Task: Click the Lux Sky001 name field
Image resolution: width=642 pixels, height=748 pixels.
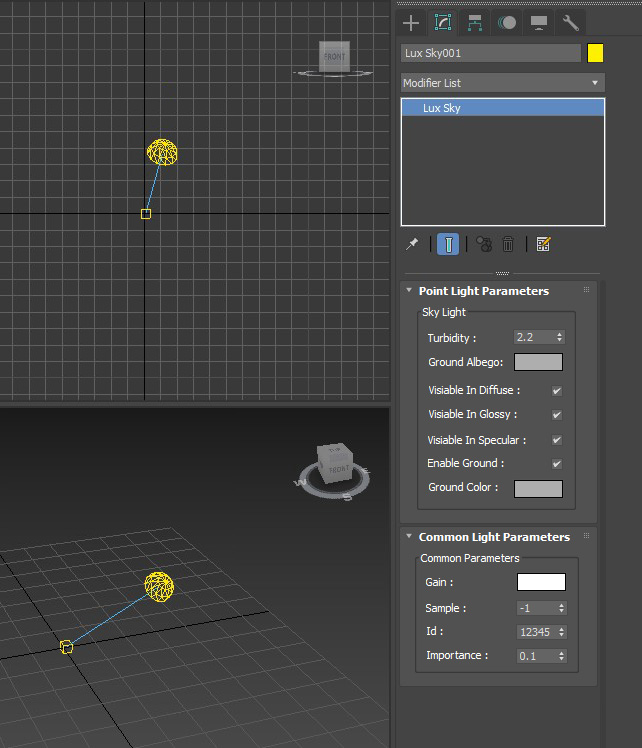Action: pyautogui.click(x=490, y=53)
